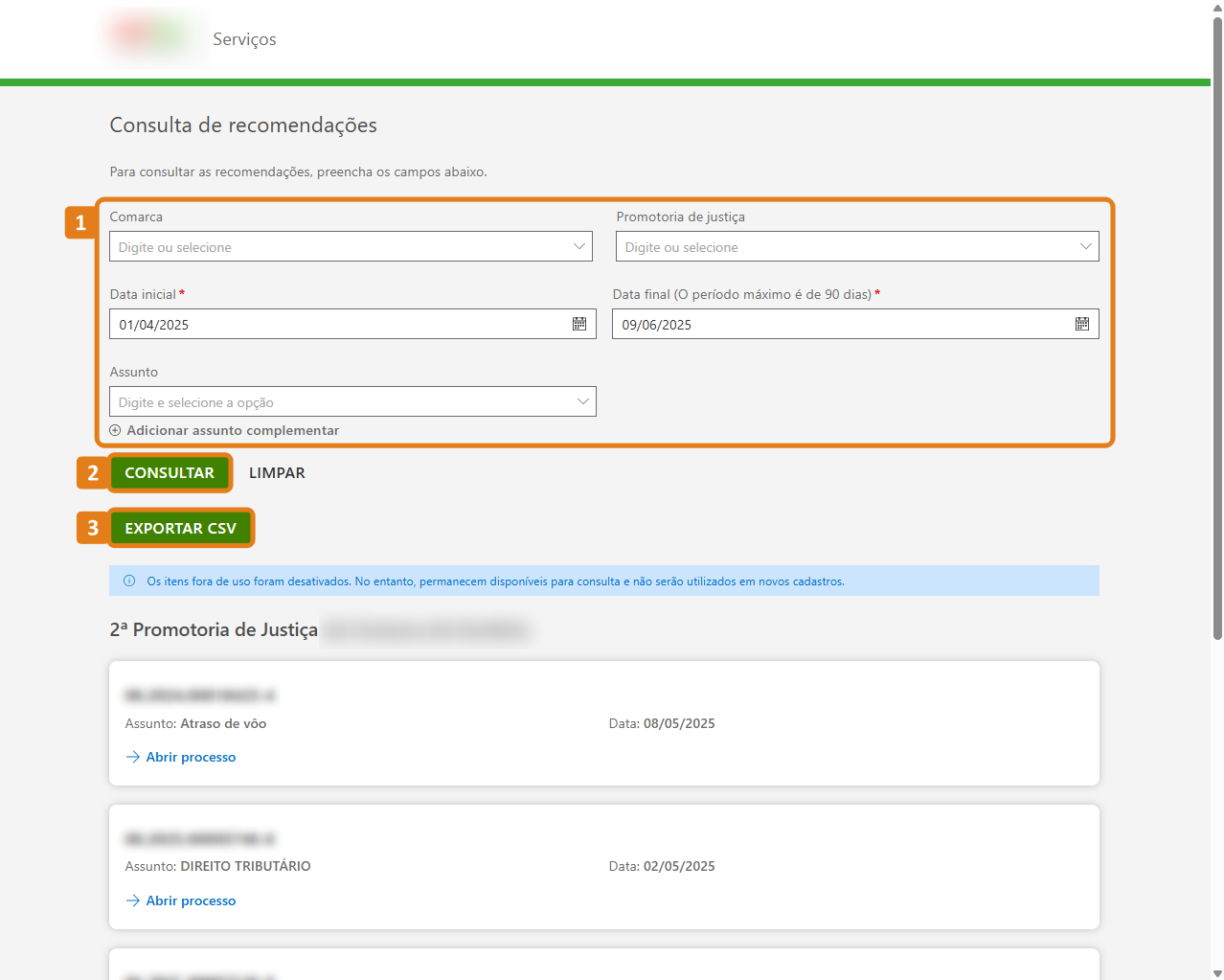1224x980 pixels.
Task: Click the info icon in the blue notice banner
Action: 129,581
